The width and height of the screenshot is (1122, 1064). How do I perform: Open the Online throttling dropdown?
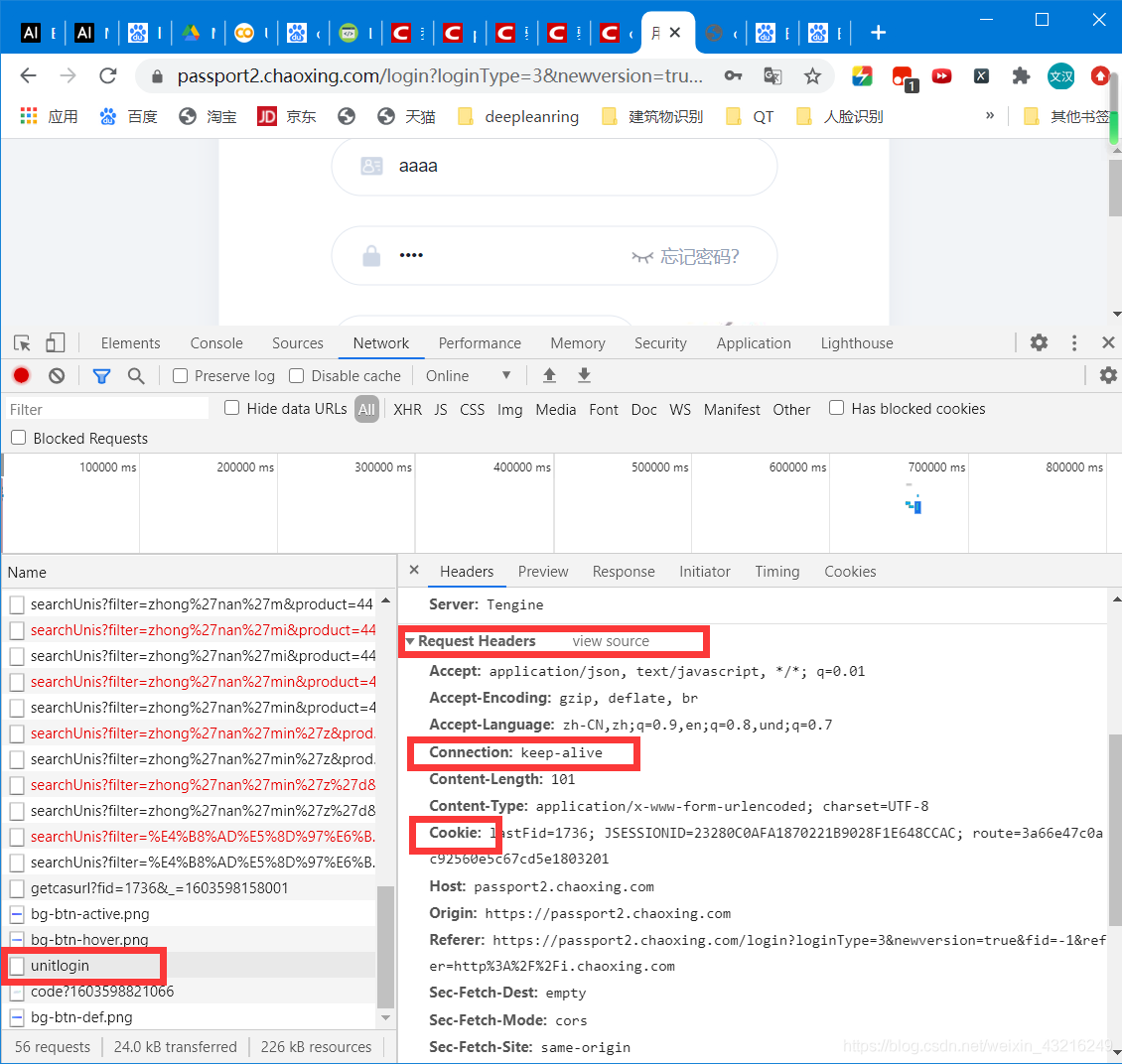tap(468, 376)
